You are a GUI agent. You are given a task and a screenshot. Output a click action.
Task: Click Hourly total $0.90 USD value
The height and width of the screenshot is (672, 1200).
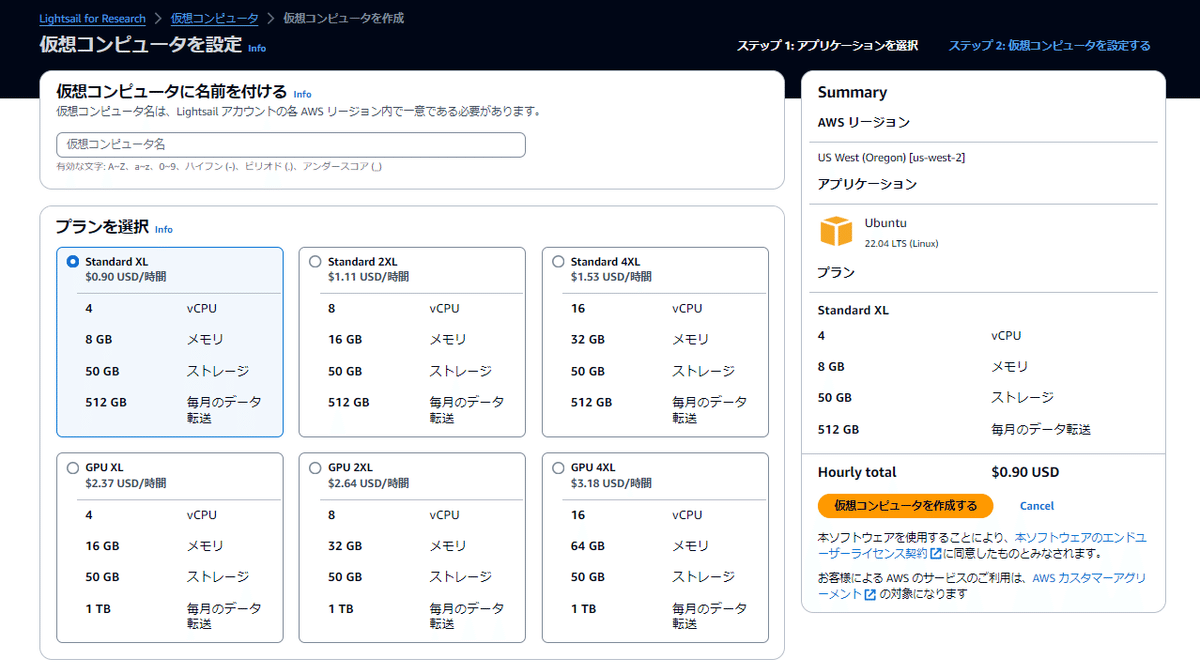[1025, 472]
